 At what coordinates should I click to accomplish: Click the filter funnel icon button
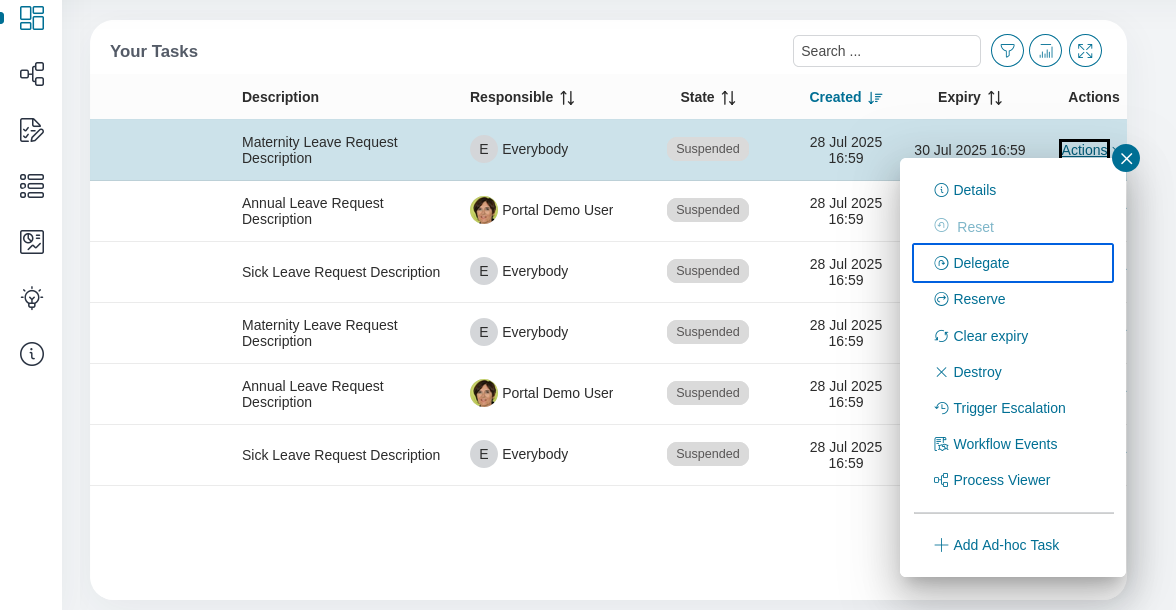[1007, 51]
